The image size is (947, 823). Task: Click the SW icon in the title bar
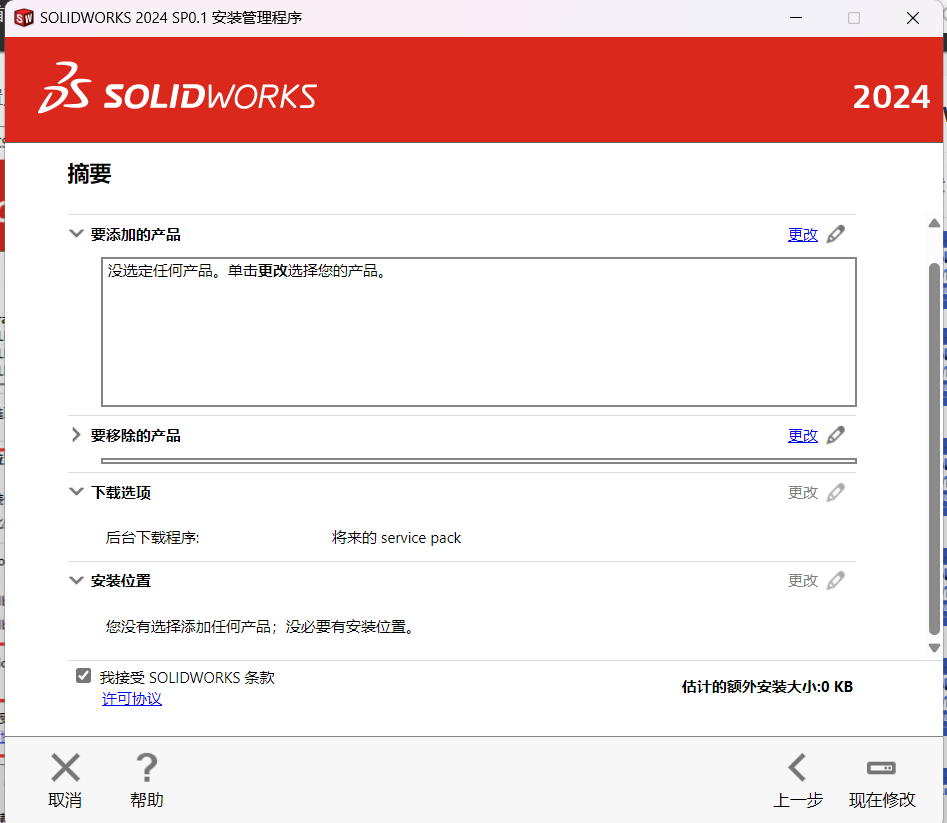point(22,17)
